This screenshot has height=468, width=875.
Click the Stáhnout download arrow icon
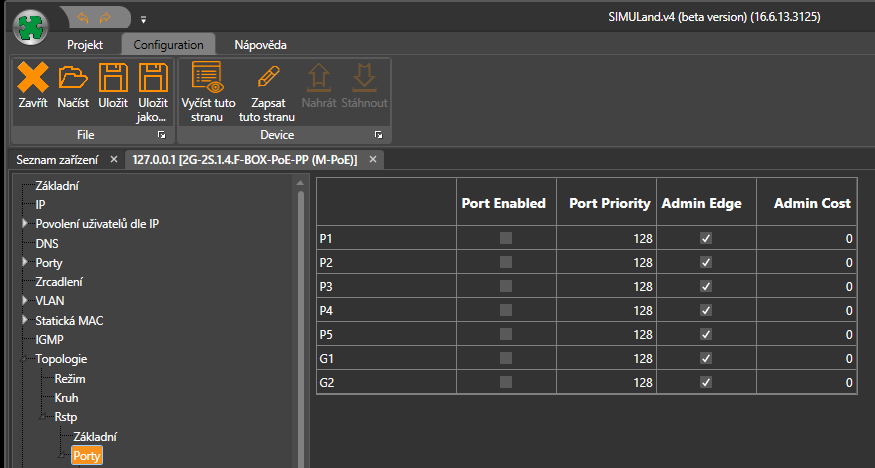click(364, 77)
